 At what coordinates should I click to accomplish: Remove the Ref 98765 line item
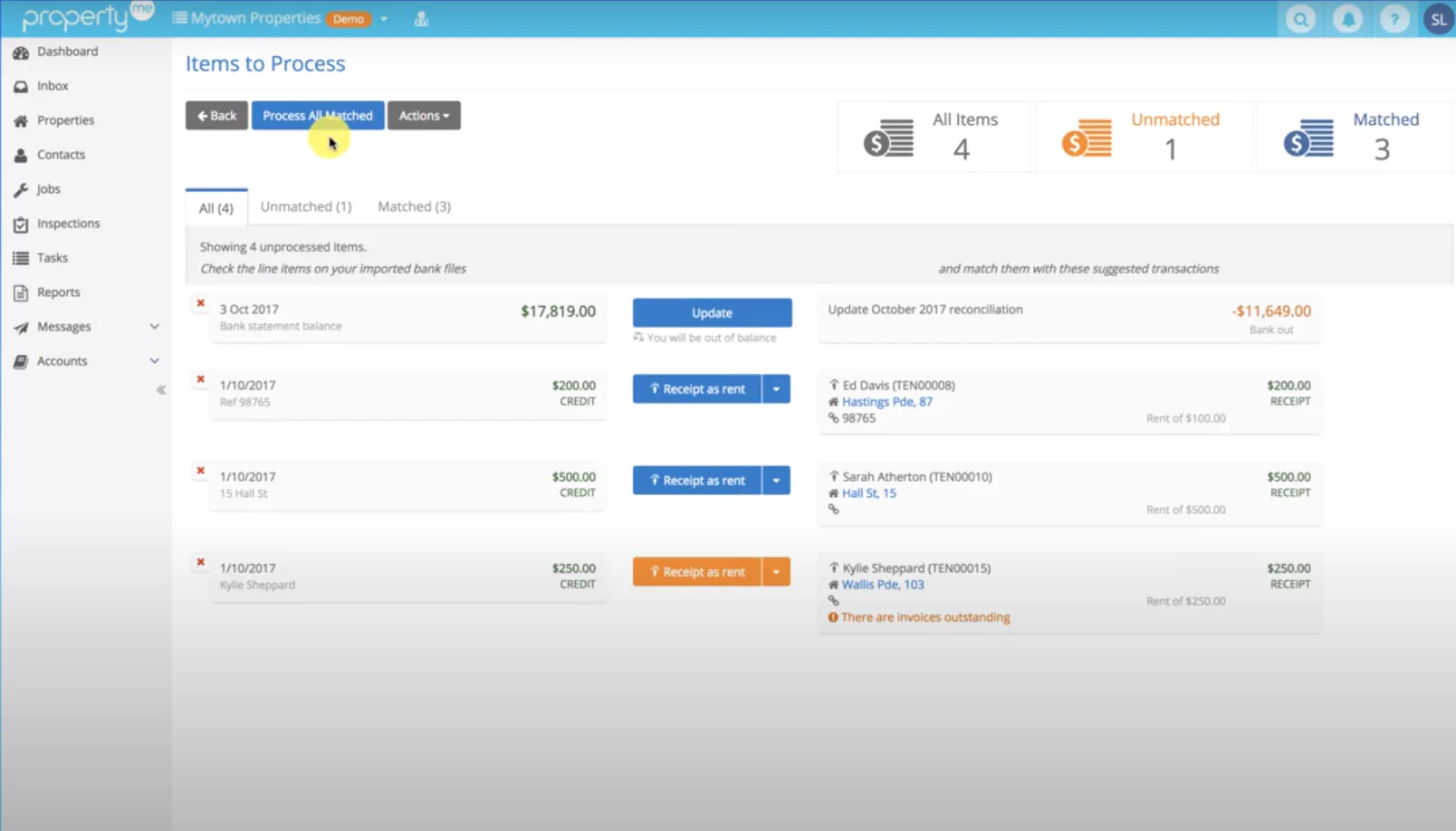201,379
